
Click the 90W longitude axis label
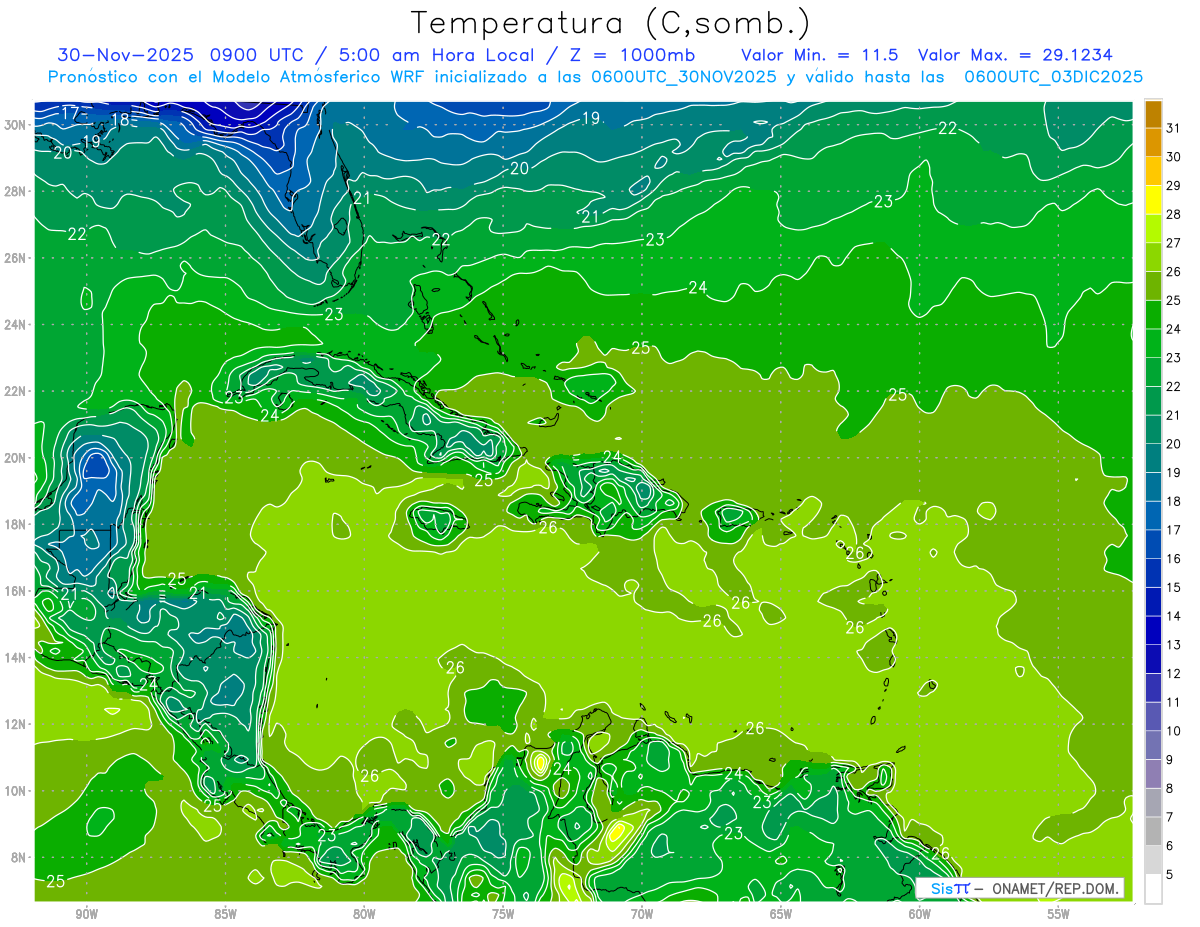(x=86, y=914)
